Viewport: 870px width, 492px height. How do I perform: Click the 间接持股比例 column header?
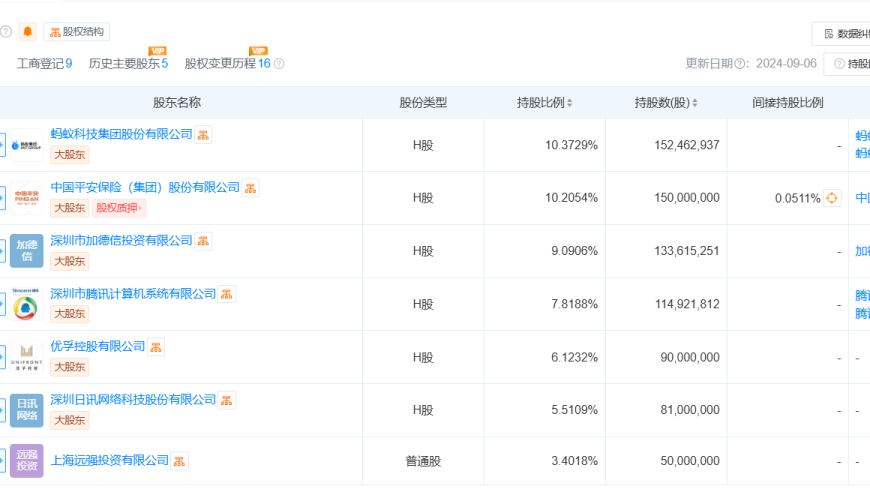pyautogui.click(x=788, y=103)
